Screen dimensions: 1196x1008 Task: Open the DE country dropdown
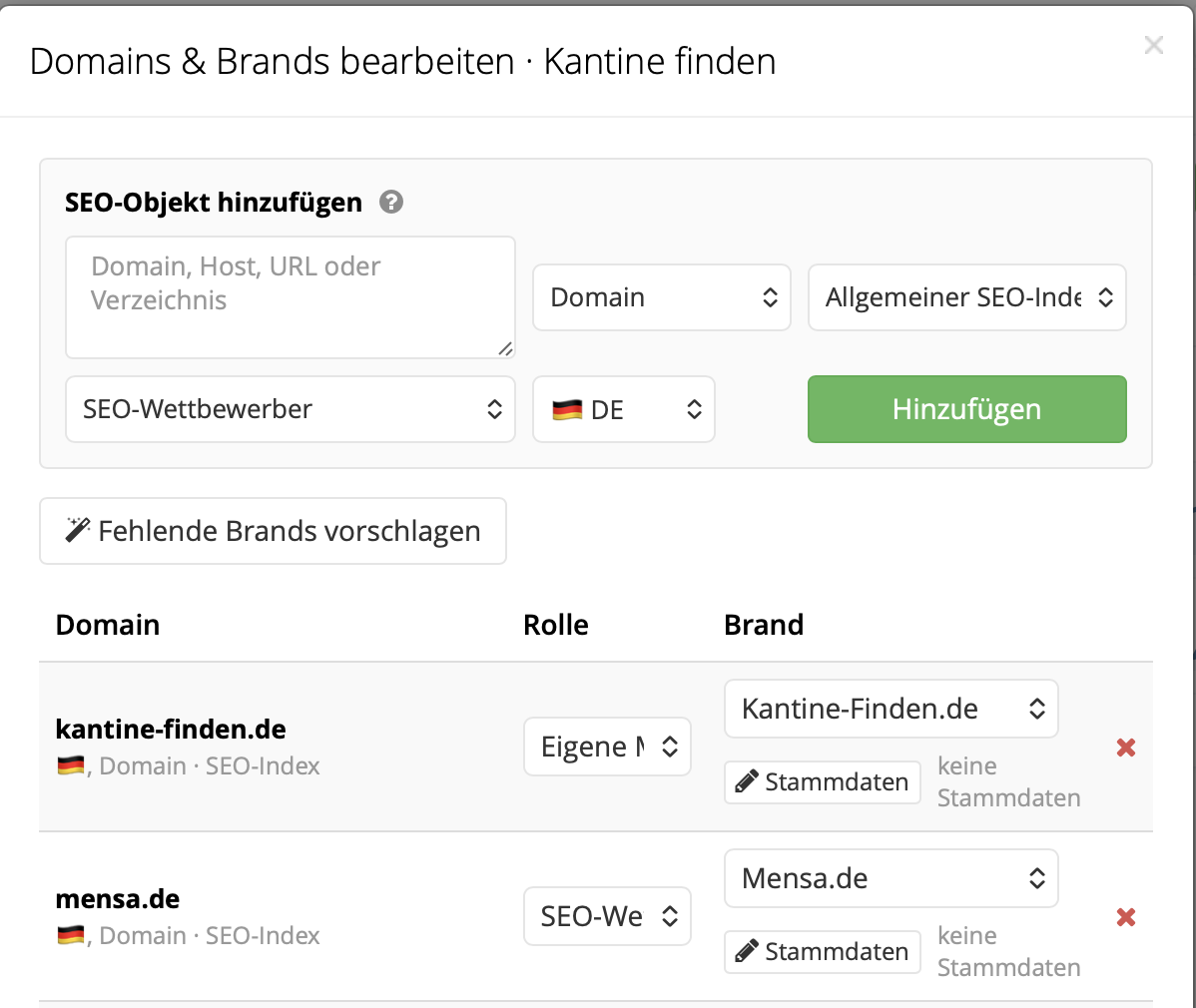(624, 409)
